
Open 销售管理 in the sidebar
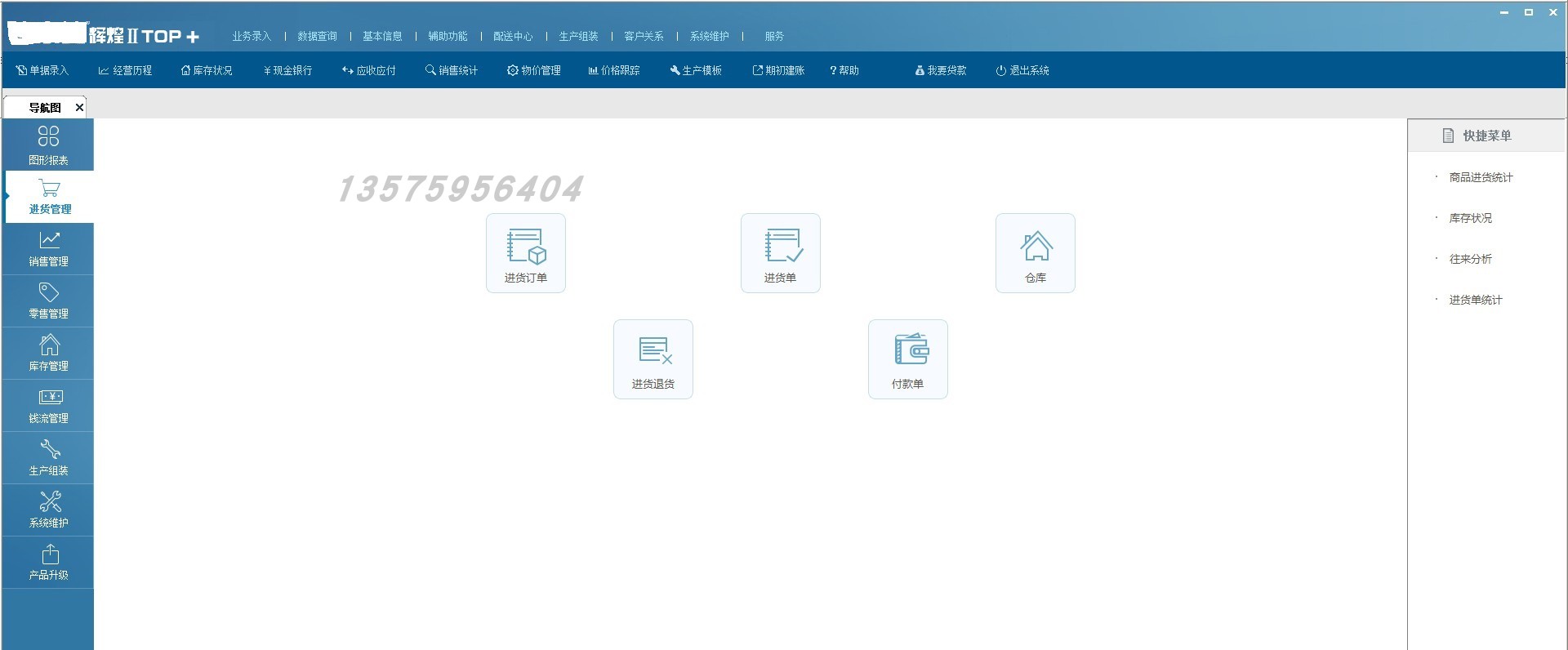click(48, 249)
